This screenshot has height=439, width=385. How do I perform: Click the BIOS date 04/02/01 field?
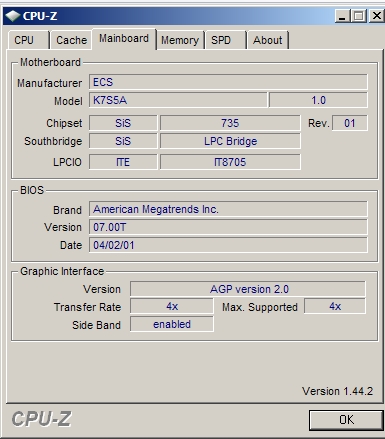(x=228, y=245)
